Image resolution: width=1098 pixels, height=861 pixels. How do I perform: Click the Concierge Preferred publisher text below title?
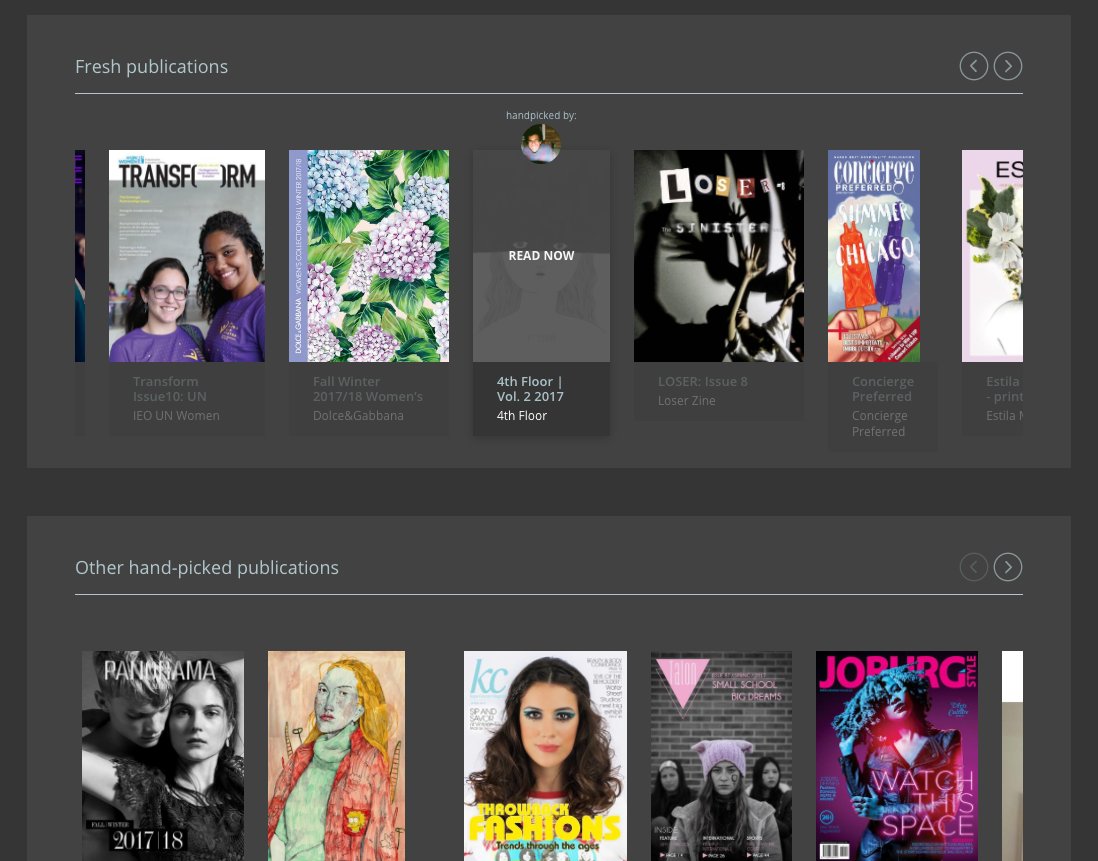click(x=880, y=424)
